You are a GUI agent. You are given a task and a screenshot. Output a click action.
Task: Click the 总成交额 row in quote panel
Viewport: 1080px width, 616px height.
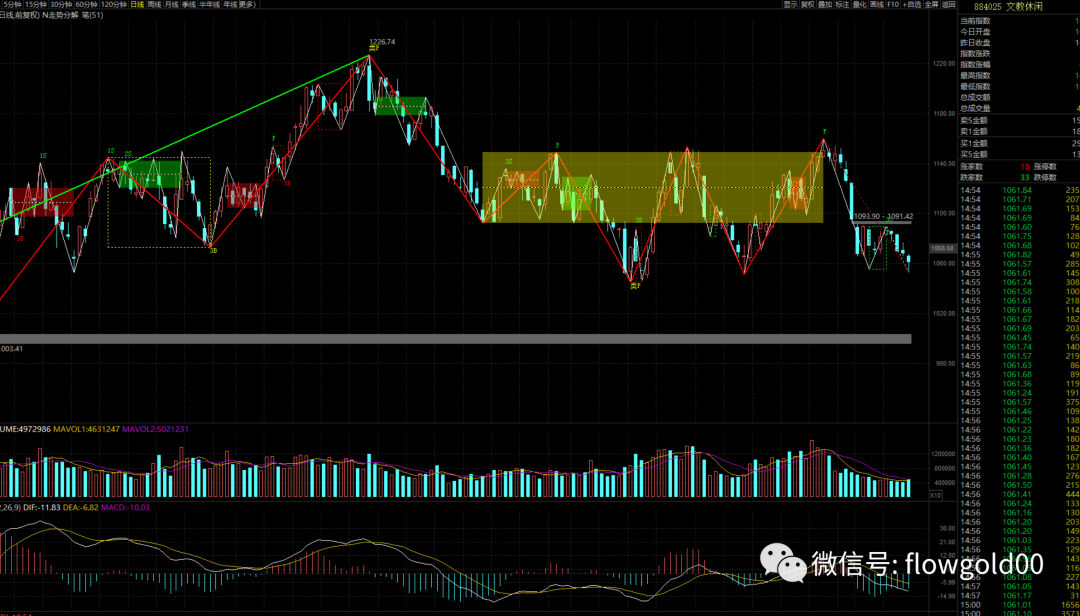[1019, 98]
